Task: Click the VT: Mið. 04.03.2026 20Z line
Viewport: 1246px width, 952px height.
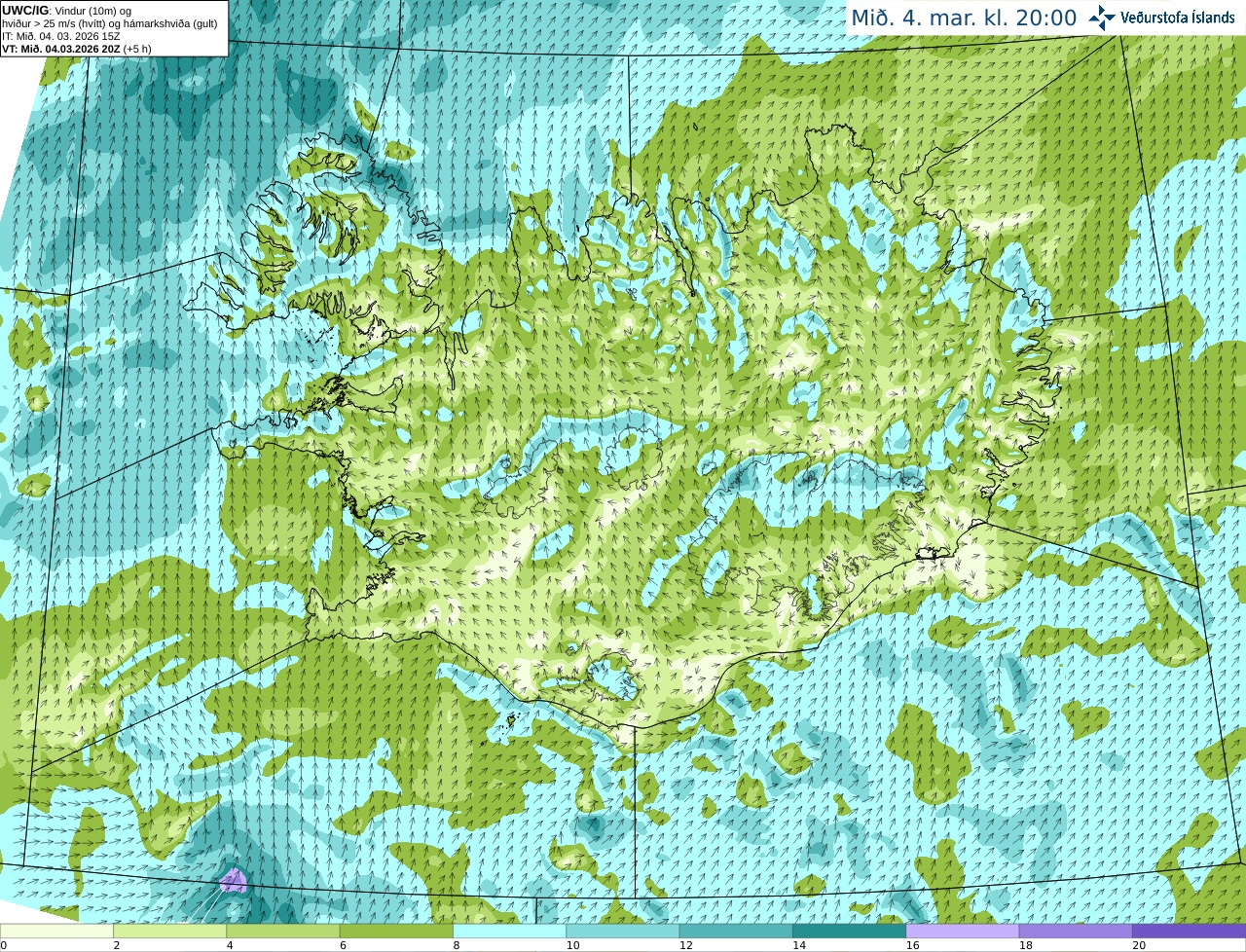Action: [x=76, y=49]
